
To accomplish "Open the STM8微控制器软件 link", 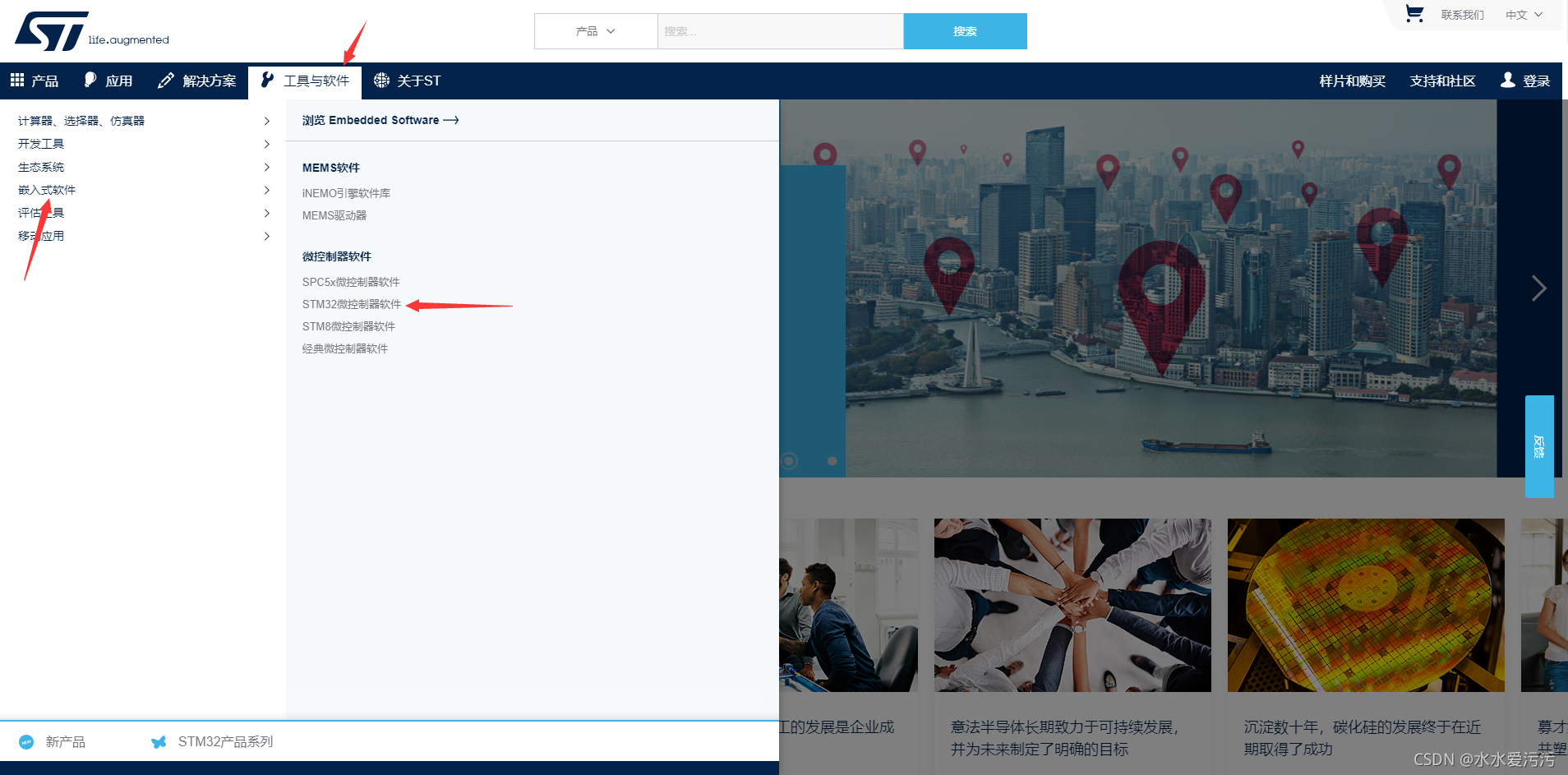I will [348, 326].
